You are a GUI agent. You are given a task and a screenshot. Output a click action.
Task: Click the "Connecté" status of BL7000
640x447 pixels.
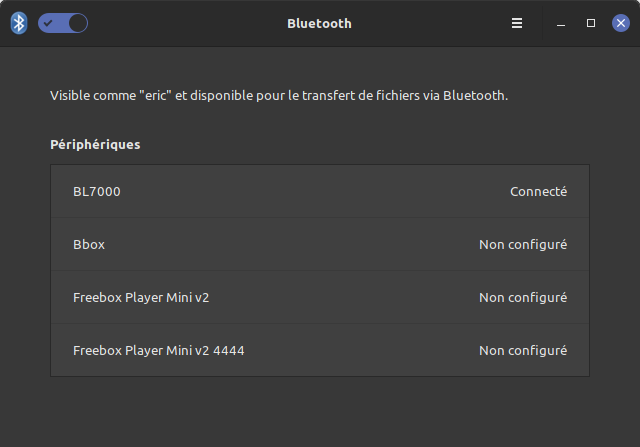538,191
